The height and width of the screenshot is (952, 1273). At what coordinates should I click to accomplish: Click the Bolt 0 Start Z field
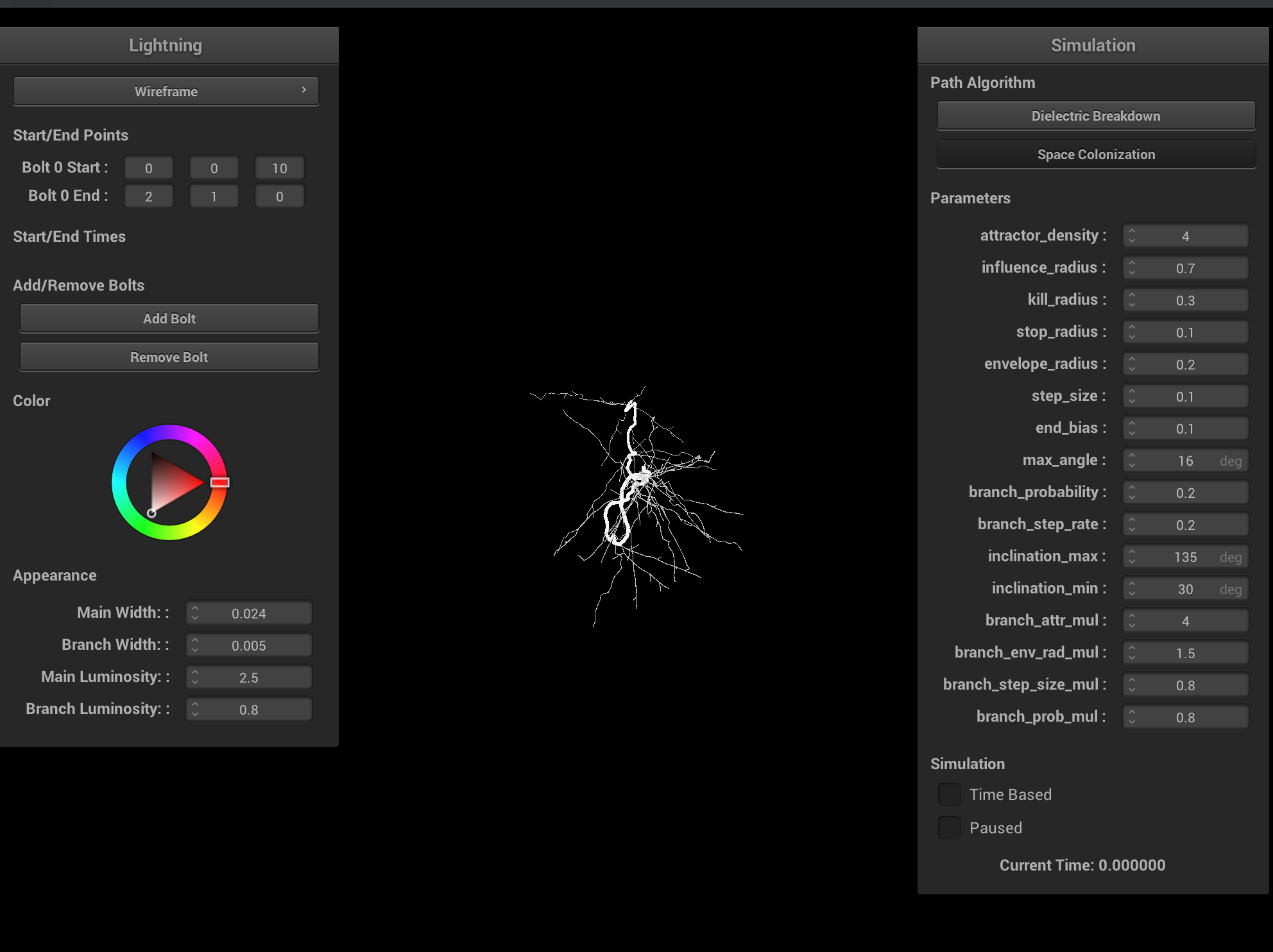tap(279, 168)
